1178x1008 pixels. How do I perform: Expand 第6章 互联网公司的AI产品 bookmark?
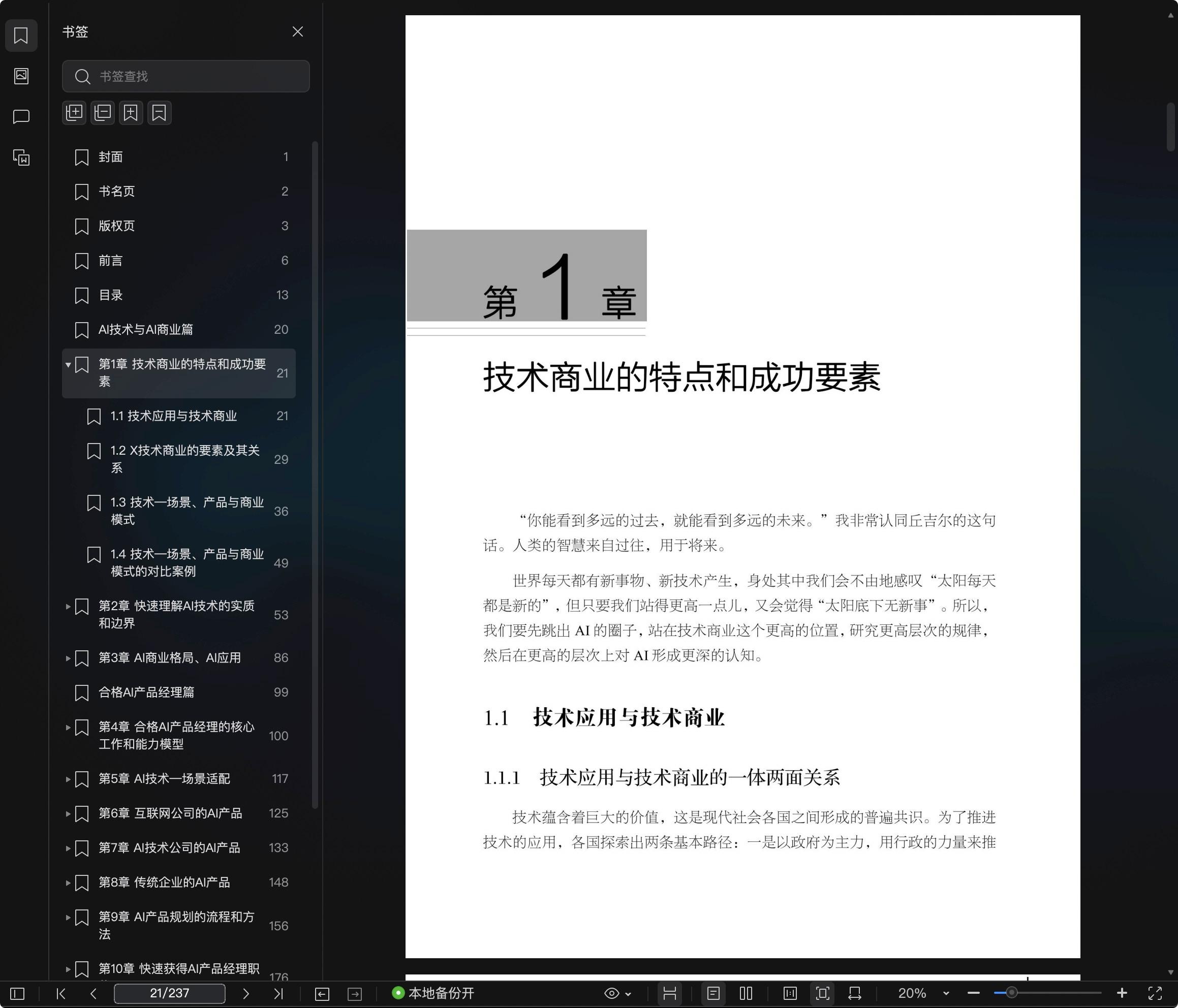click(x=68, y=813)
